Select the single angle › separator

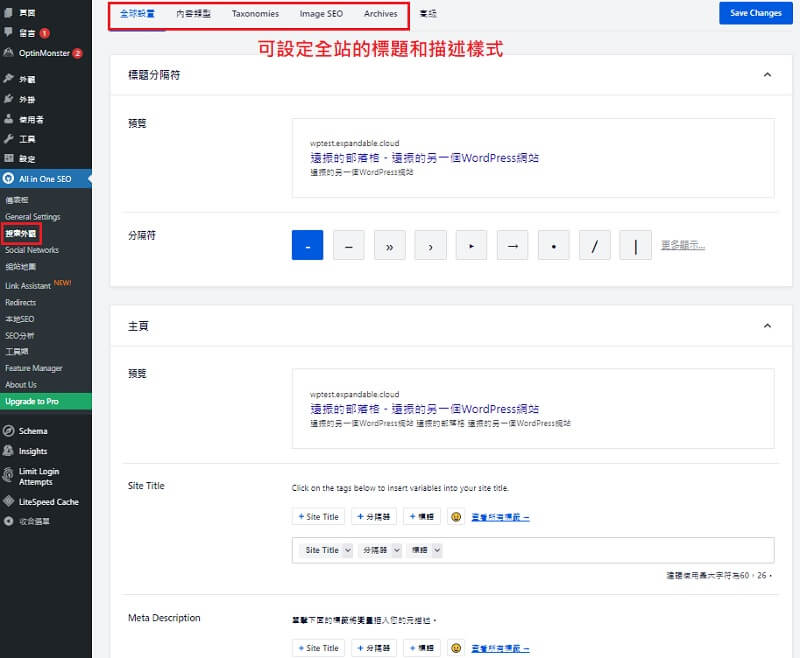[x=431, y=245]
